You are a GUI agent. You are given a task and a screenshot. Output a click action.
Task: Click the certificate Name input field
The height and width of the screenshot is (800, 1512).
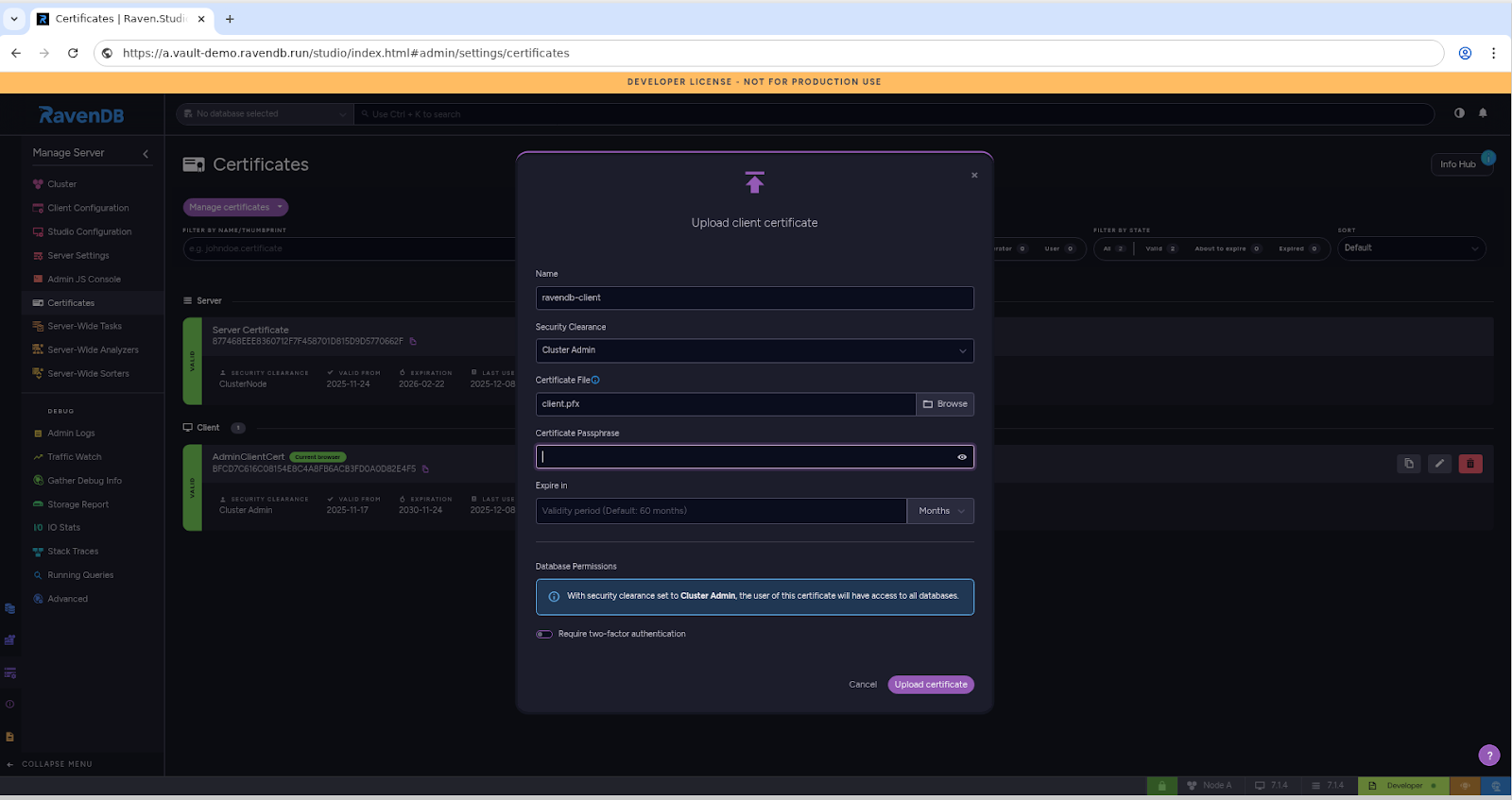(x=754, y=298)
